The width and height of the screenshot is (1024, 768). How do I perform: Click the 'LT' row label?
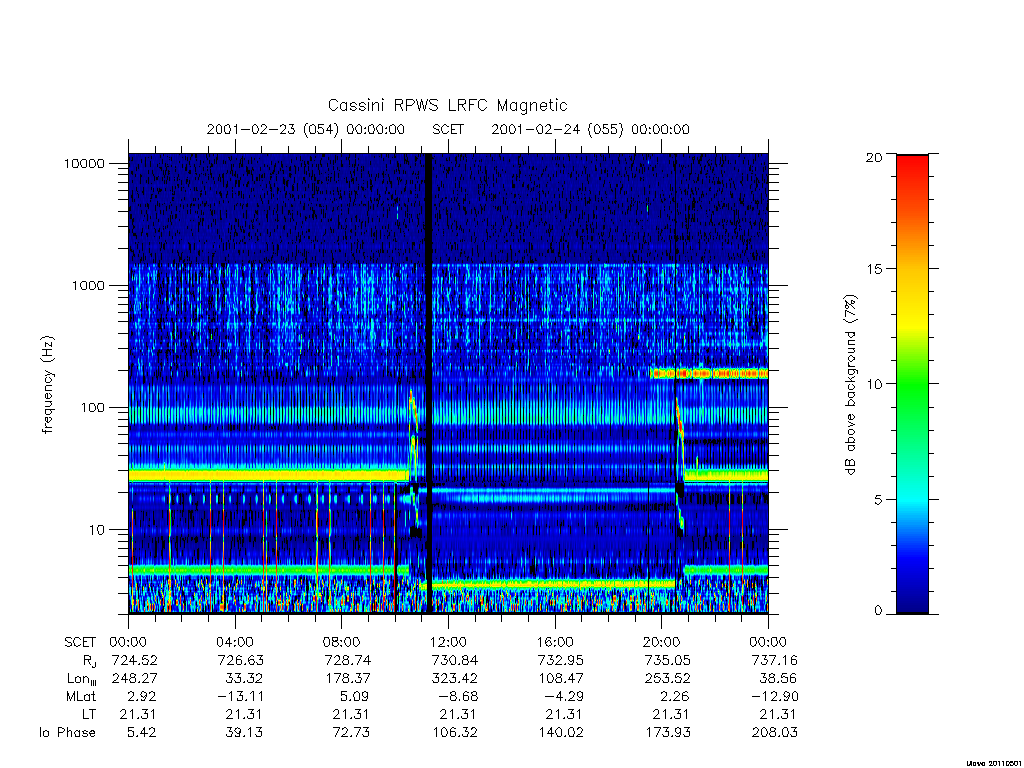[89, 714]
